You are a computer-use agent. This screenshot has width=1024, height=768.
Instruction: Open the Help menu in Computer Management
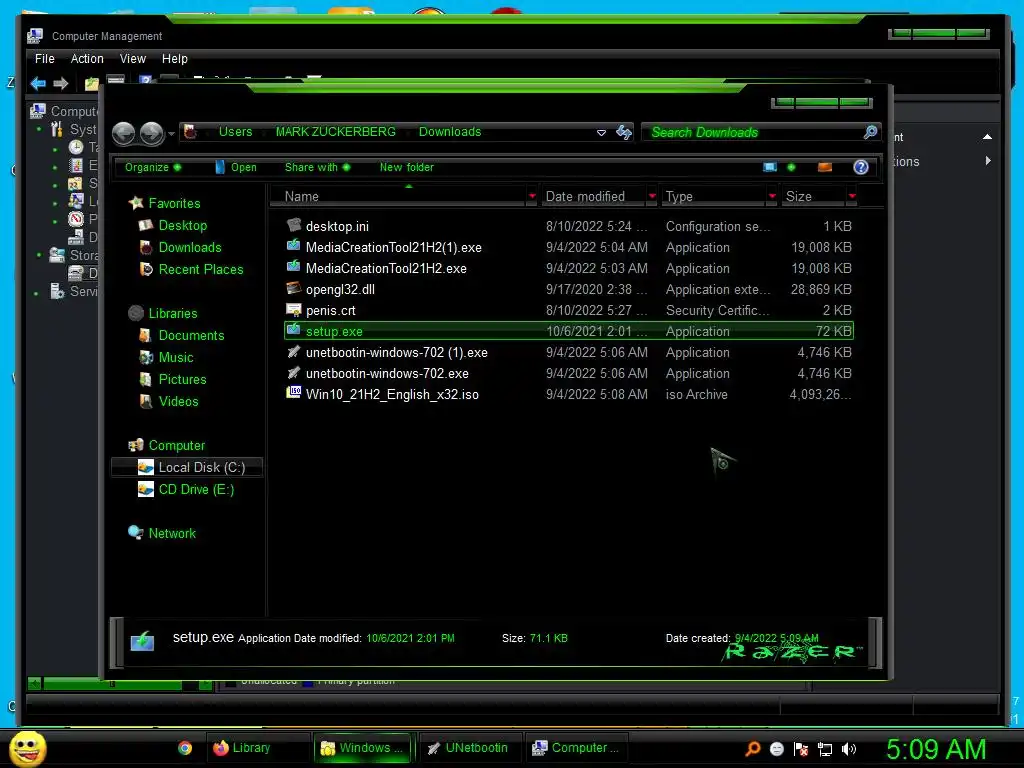[x=174, y=59]
